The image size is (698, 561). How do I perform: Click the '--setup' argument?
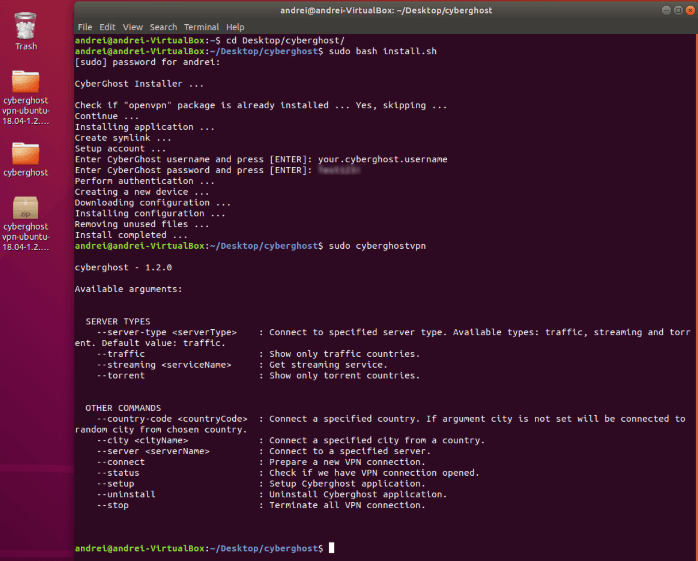click(x=115, y=484)
